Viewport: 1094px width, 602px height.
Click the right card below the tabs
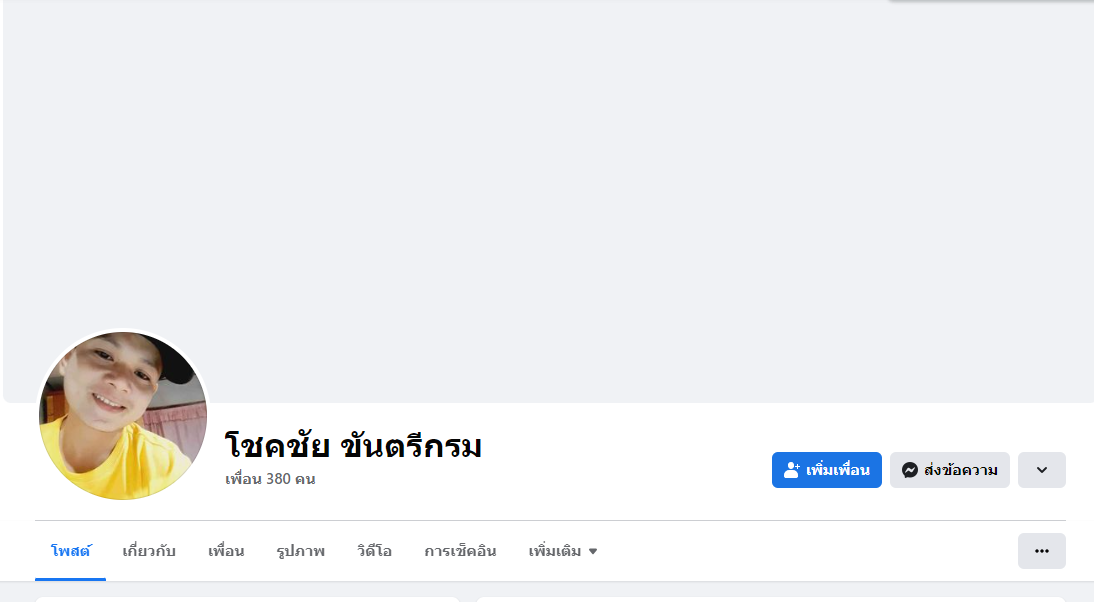click(770, 599)
